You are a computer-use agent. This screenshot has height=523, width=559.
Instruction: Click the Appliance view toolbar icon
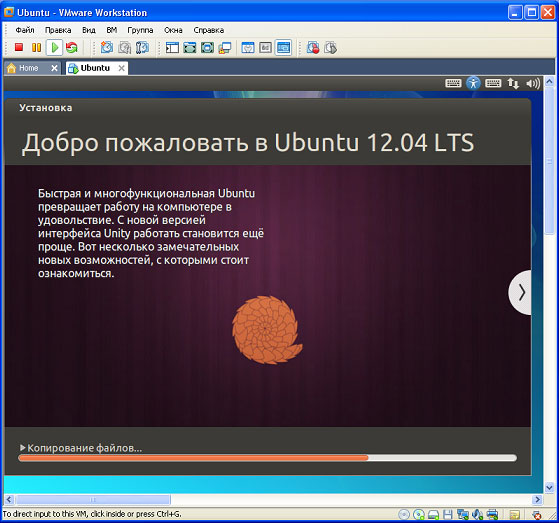click(265, 47)
